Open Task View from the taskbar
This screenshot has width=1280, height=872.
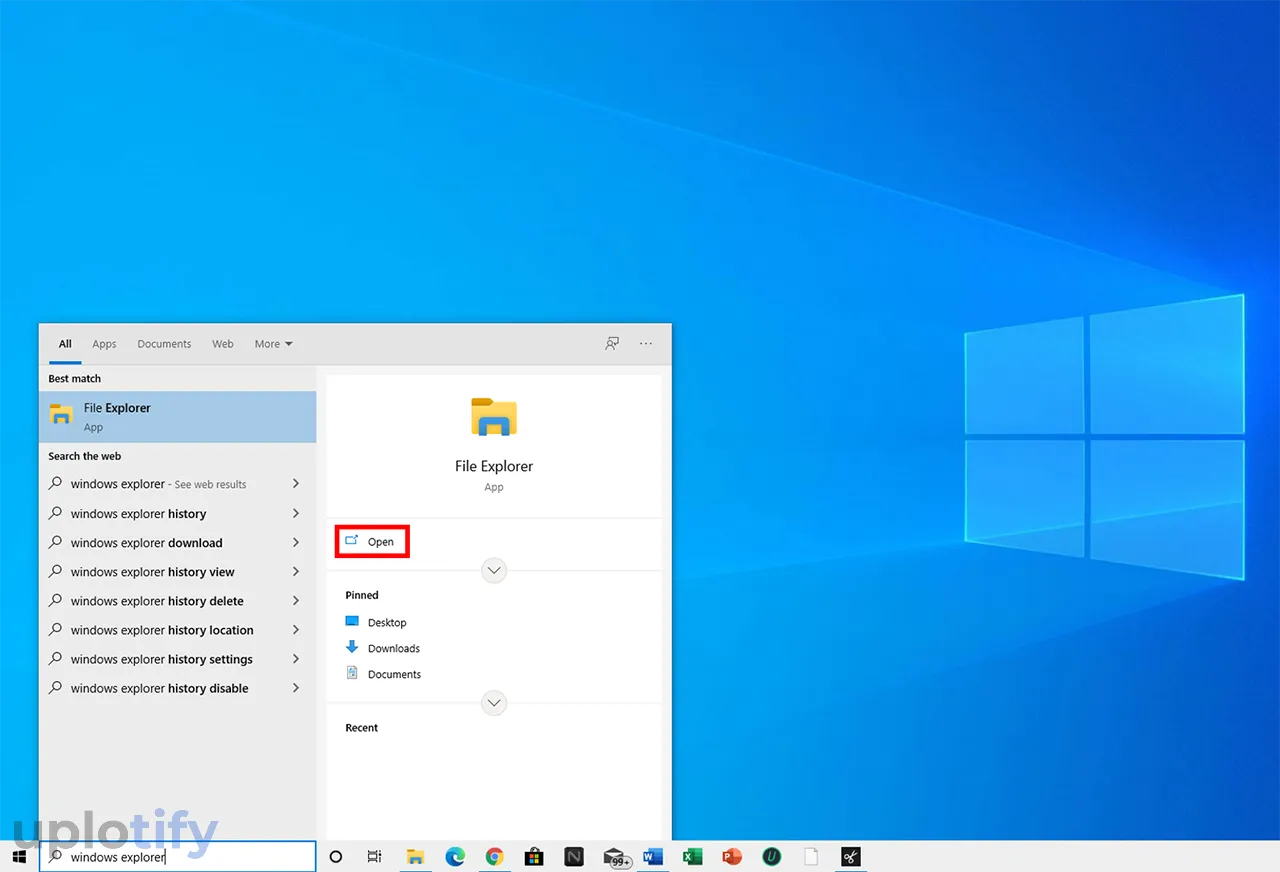click(374, 857)
